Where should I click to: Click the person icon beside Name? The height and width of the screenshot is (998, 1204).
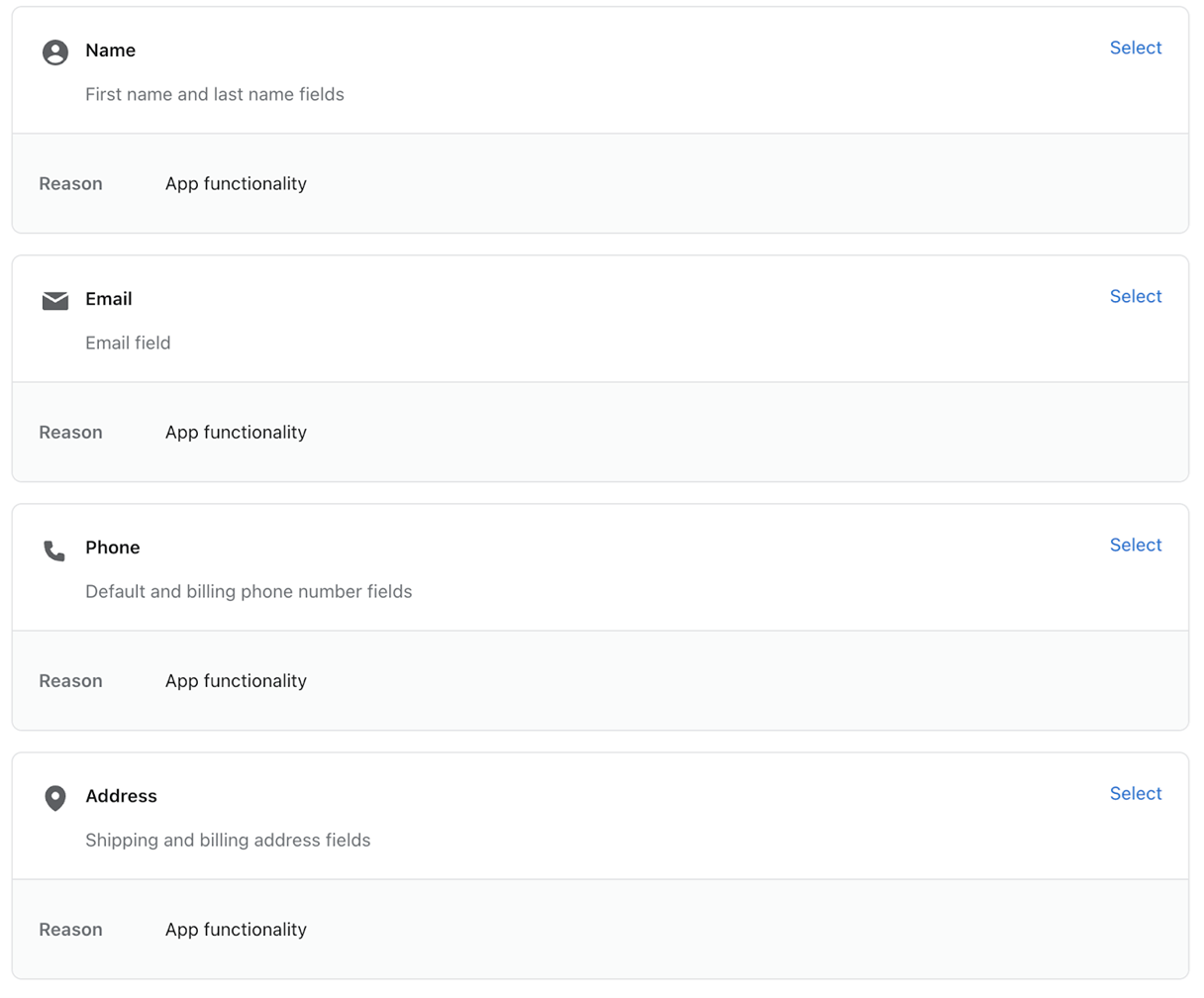(55, 52)
